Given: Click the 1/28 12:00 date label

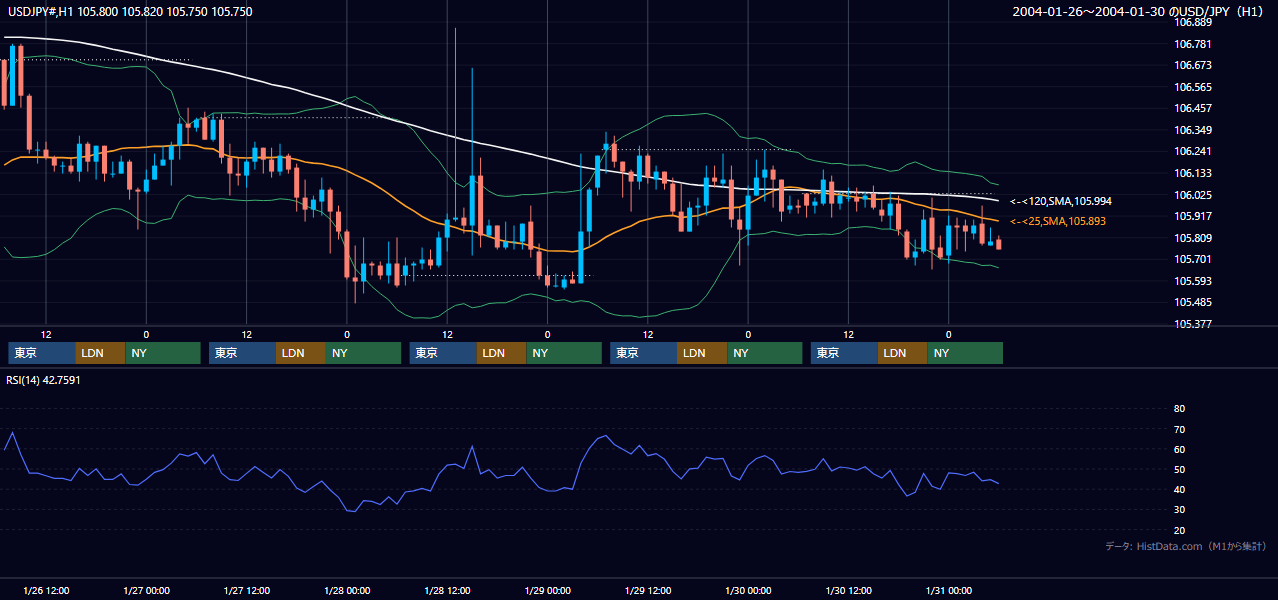Looking at the screenshot, I should click(447, 590).
